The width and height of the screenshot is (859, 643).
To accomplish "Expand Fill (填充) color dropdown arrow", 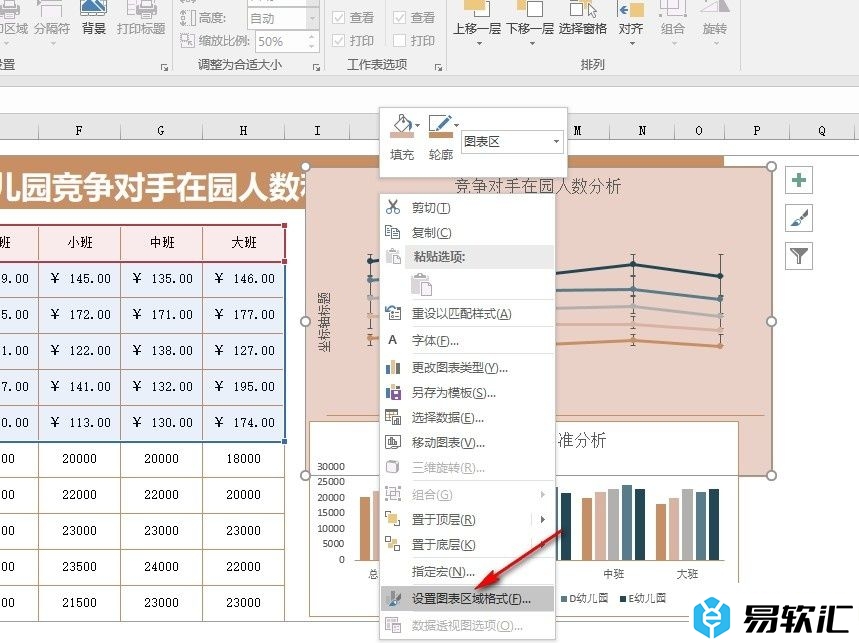I will 417,125.
